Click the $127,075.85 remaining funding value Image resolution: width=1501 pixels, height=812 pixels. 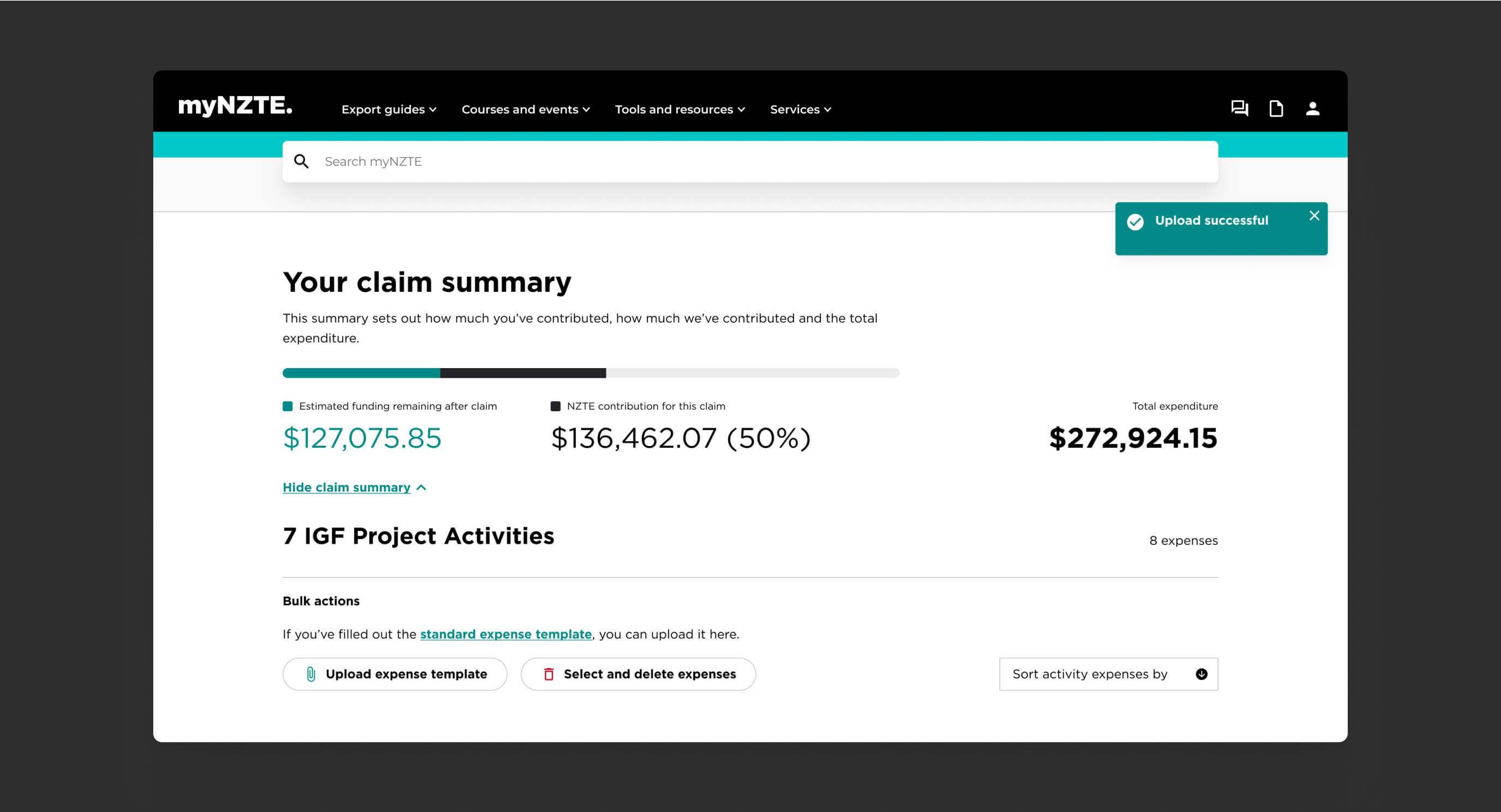pos(362,438)
